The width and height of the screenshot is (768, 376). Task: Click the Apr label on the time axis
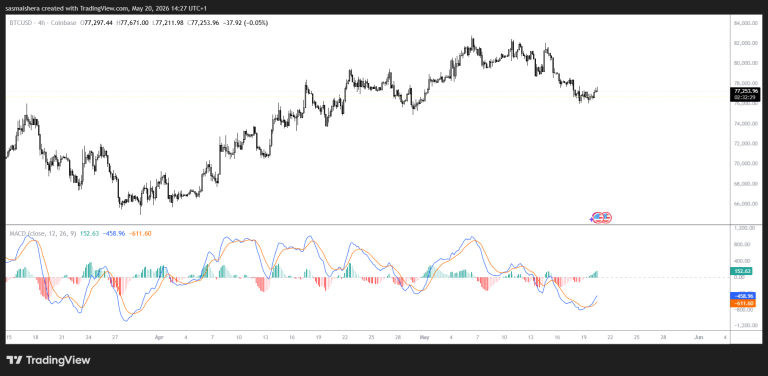click(159, 337)
